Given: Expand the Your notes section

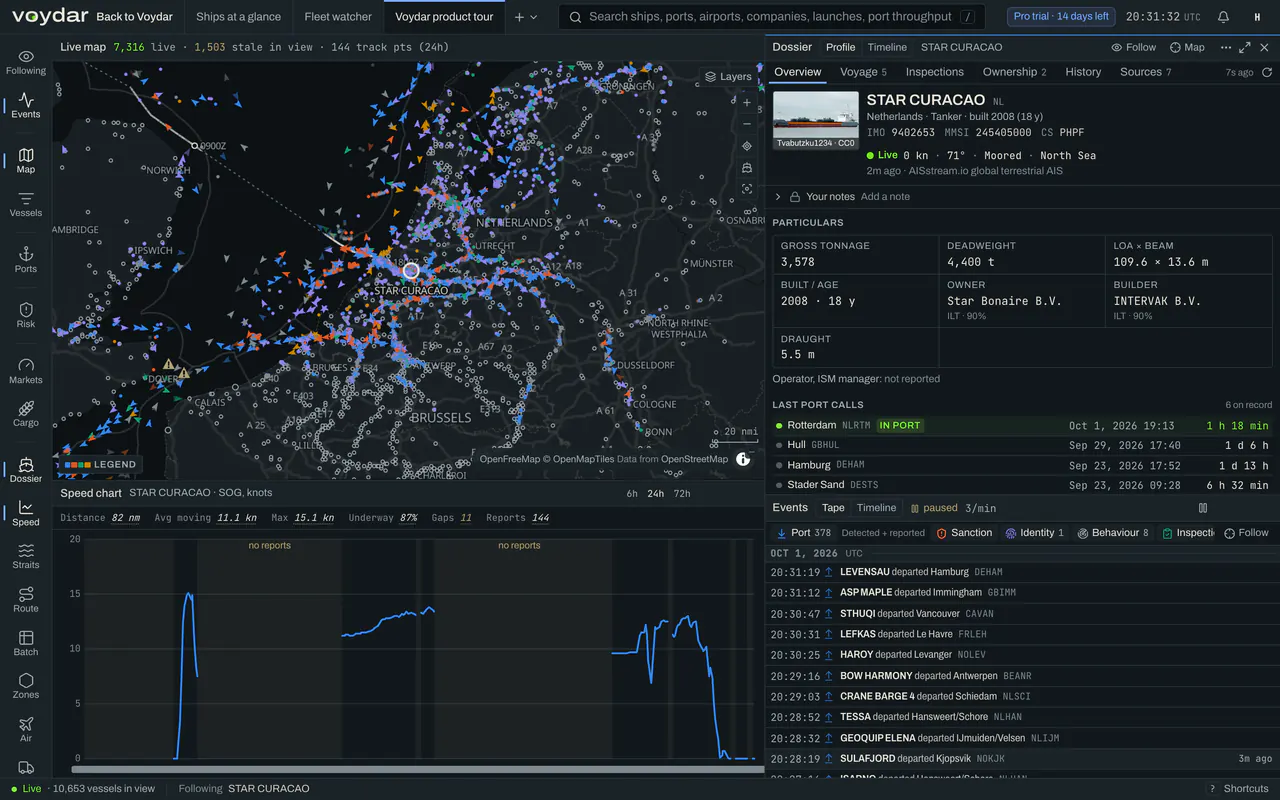Looking at the screenshot, I should coord(778,197).
